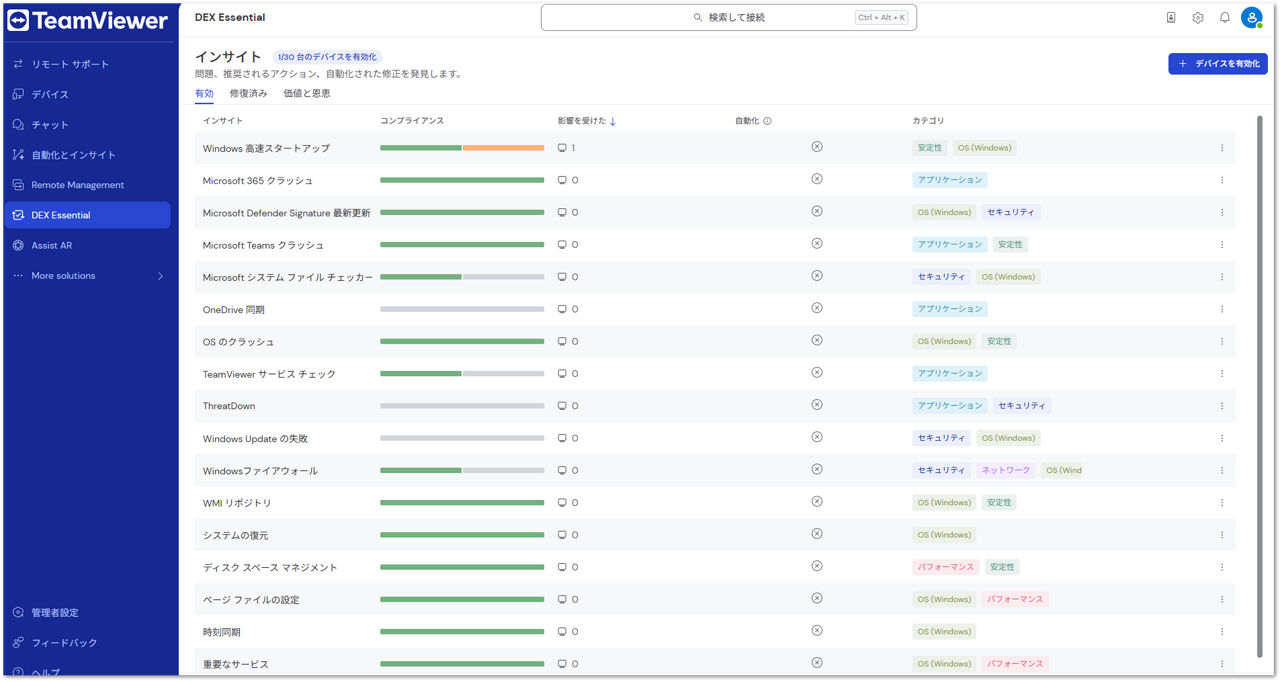Open three-dot options for 時刻同期 row
Viewport: 1280px width, 682px height.
pyautogui.click(x=1221, y=632)
